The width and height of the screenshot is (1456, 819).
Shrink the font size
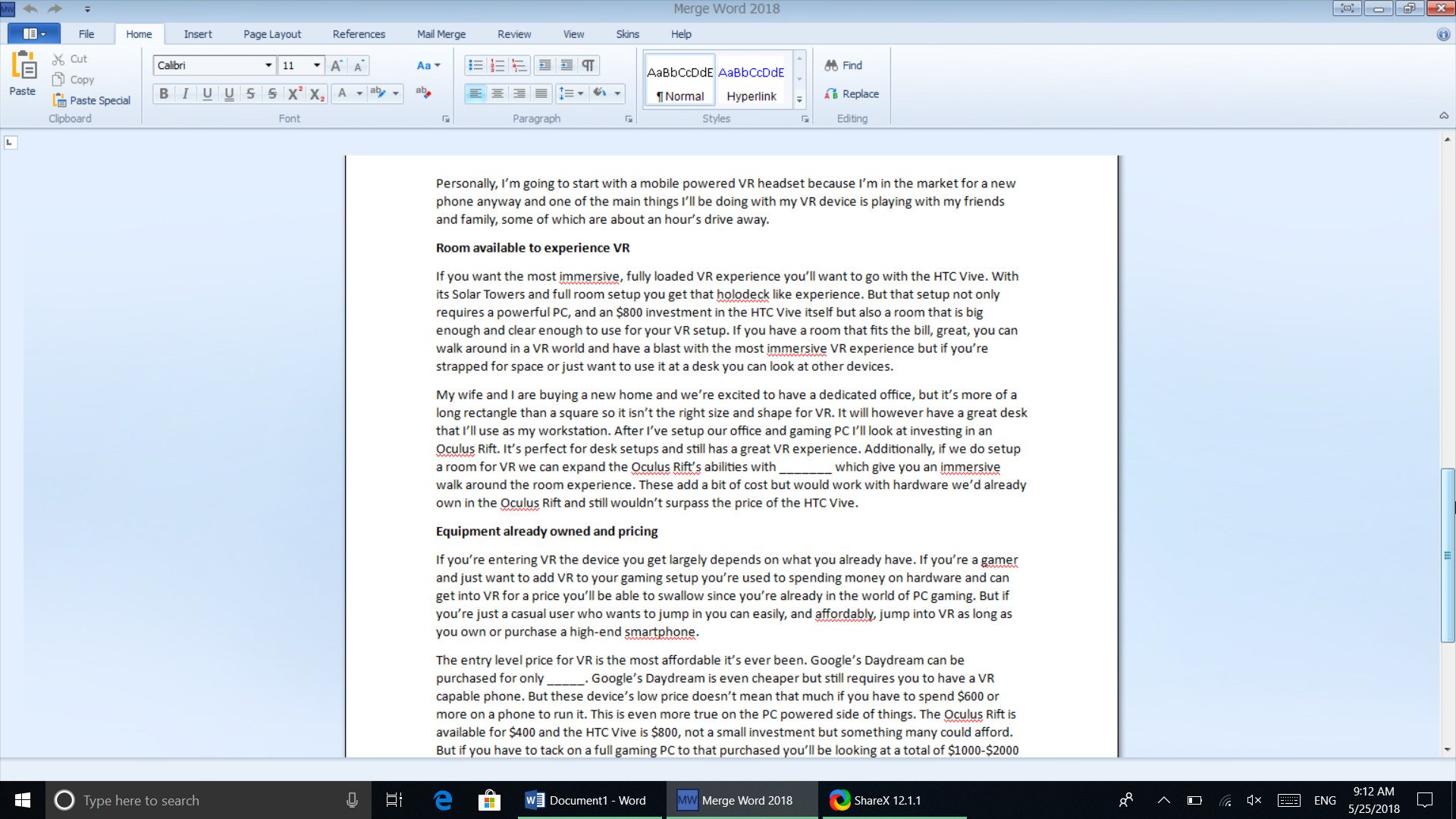[359, 66]
